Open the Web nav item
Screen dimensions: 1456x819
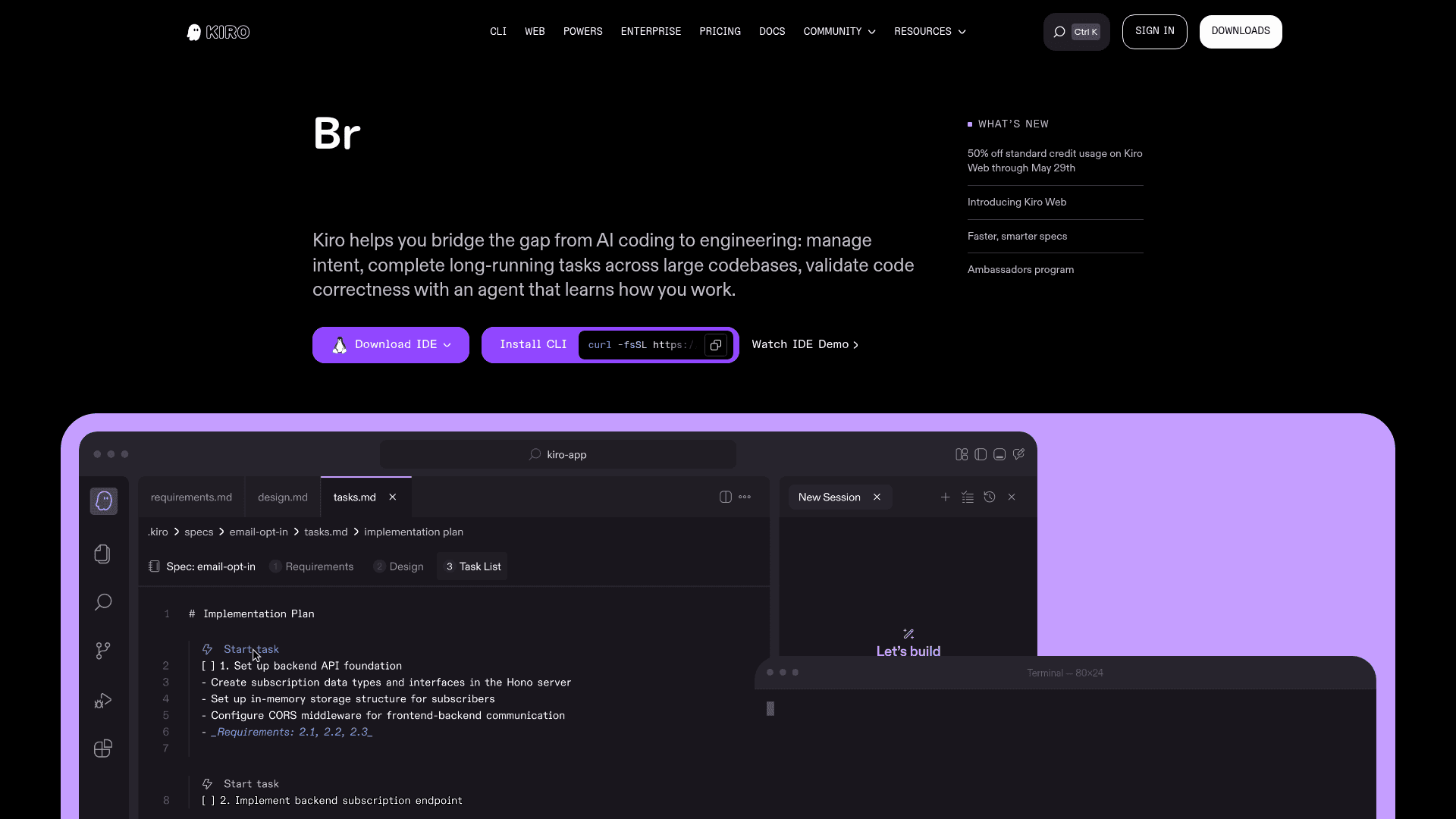(535, 32)
